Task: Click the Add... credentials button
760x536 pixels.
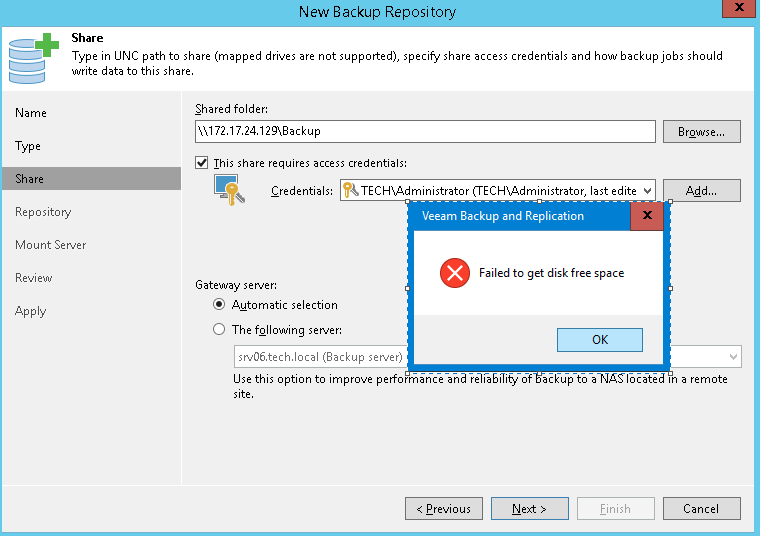Action: [701, 190]
